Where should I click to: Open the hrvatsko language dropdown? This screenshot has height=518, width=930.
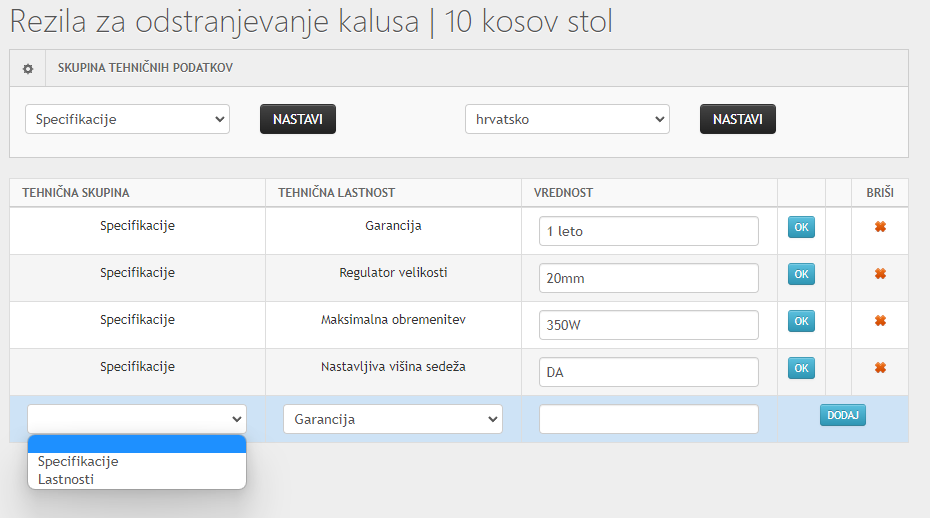pyautogui.click(x=567, y=119)
